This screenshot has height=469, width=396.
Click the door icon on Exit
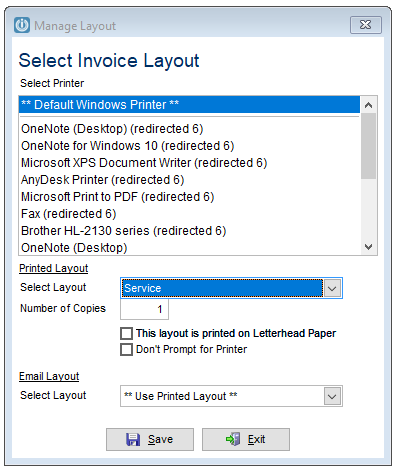[233, 439]
